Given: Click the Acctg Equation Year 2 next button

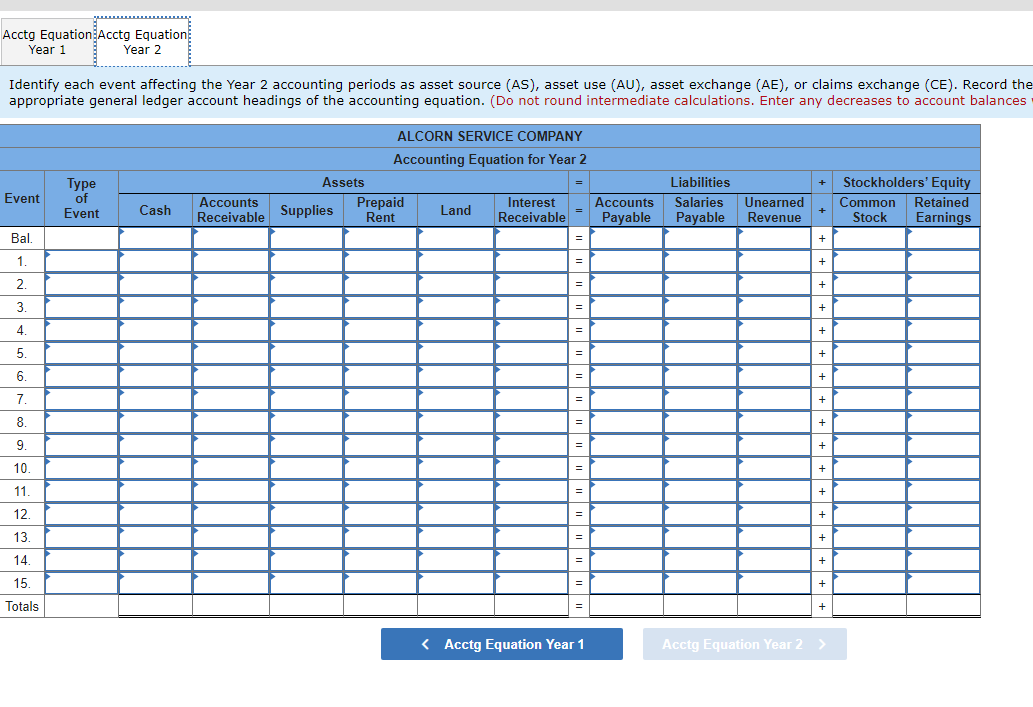Looking at the screenshot, I should coord(744,644).
